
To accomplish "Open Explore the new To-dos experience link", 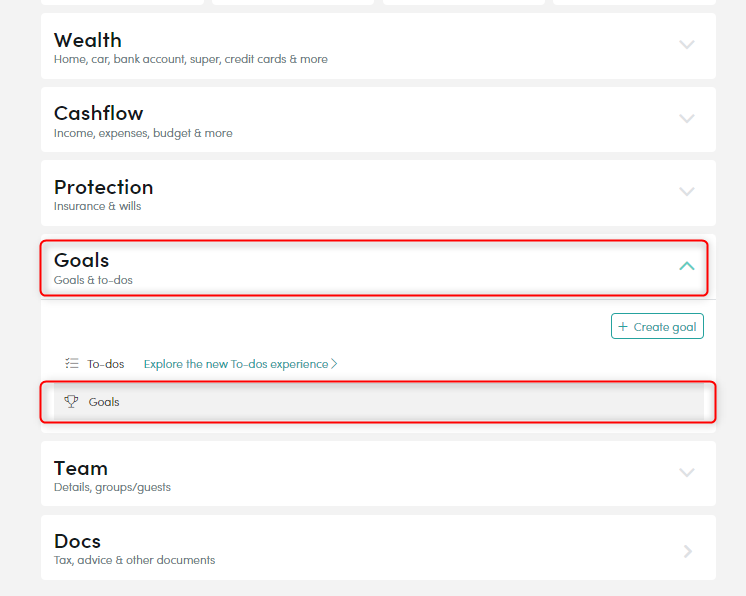I will click(x=236, y=364).
